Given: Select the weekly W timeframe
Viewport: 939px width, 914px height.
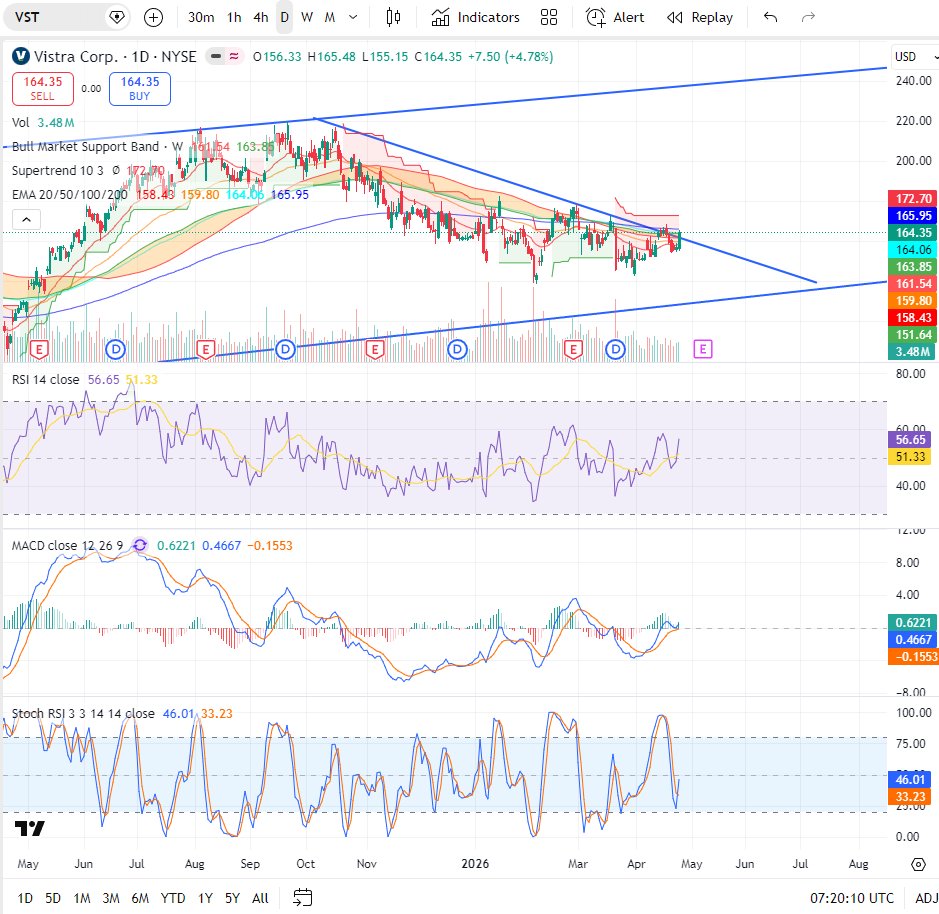Looking at the screenshot, I should click(x=307, y=17).
